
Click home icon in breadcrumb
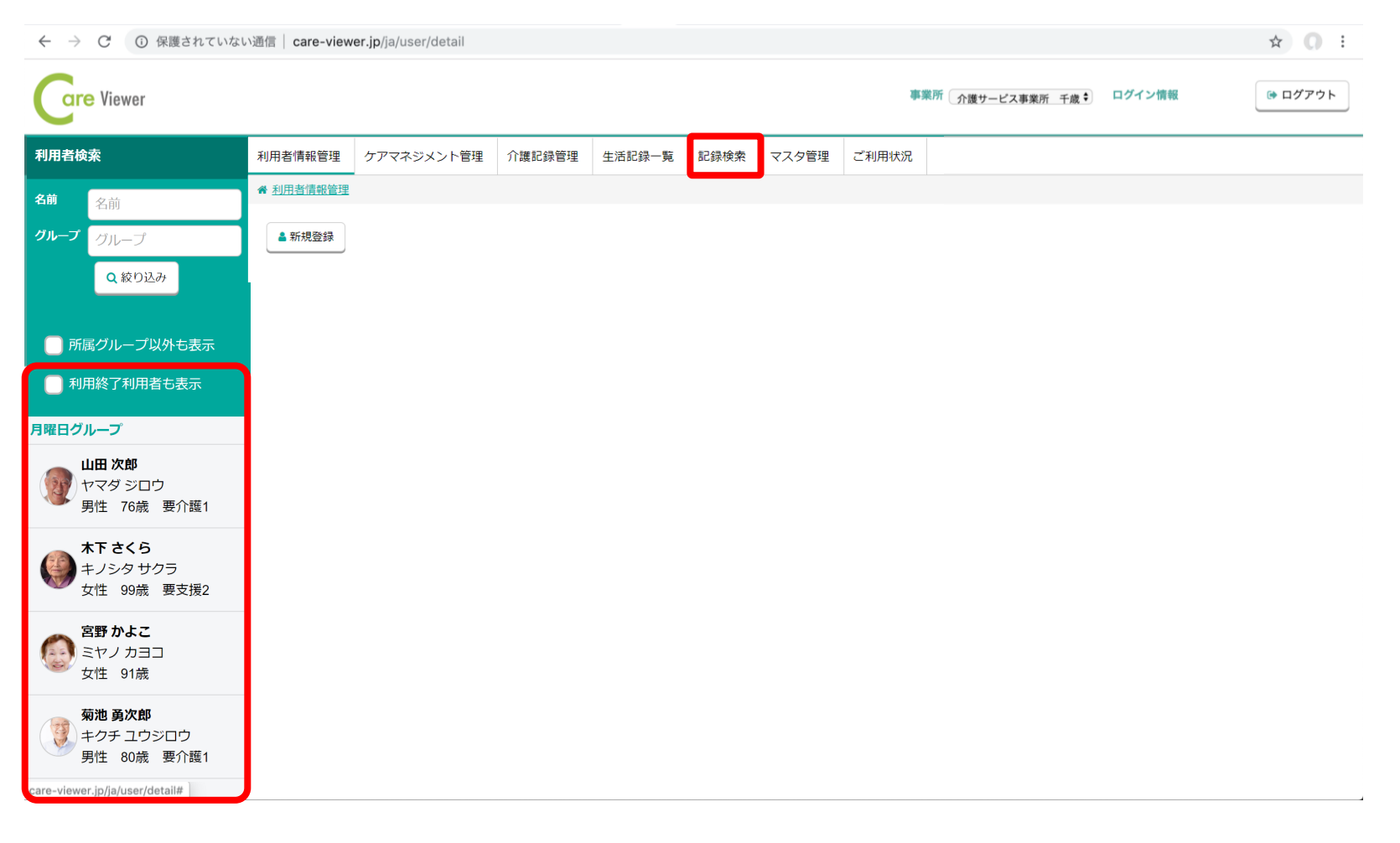click(x=262, y=190)
